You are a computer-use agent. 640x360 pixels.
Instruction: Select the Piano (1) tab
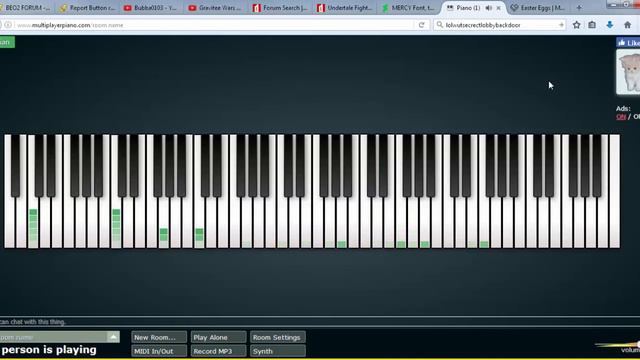click(x=469, y=7)
